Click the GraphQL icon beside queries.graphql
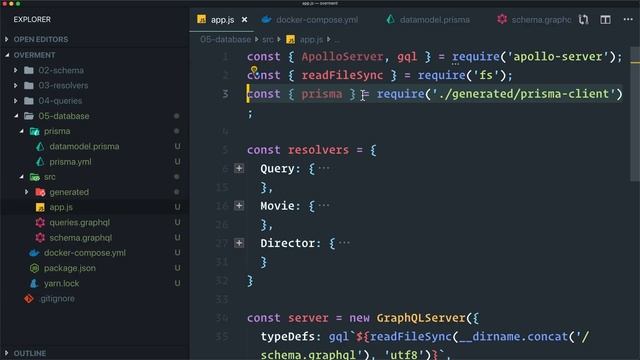Viewport: 640px width, 360px height. (x=40, y=222)
